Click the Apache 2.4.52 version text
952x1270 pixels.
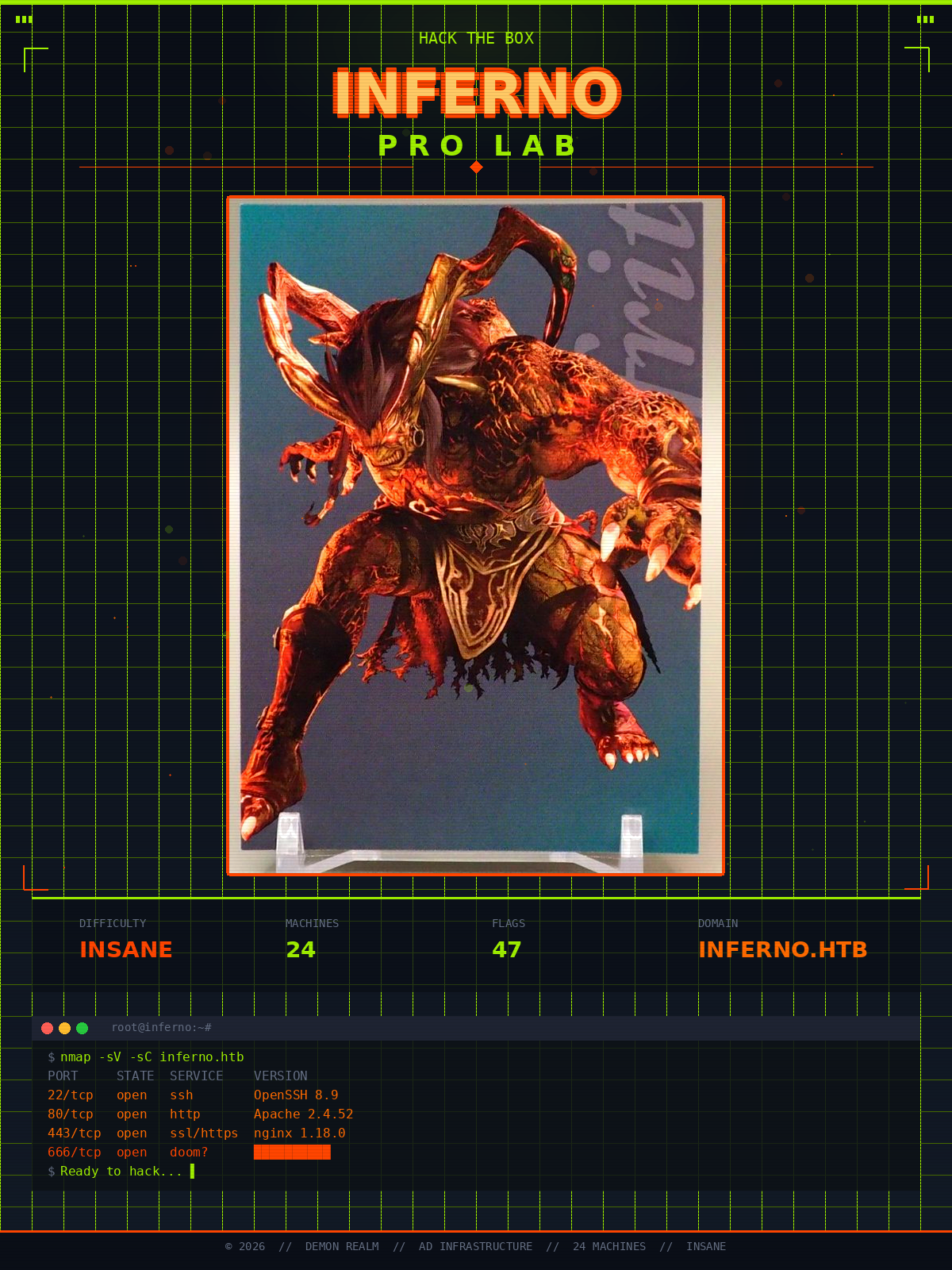coord(303,1114)
